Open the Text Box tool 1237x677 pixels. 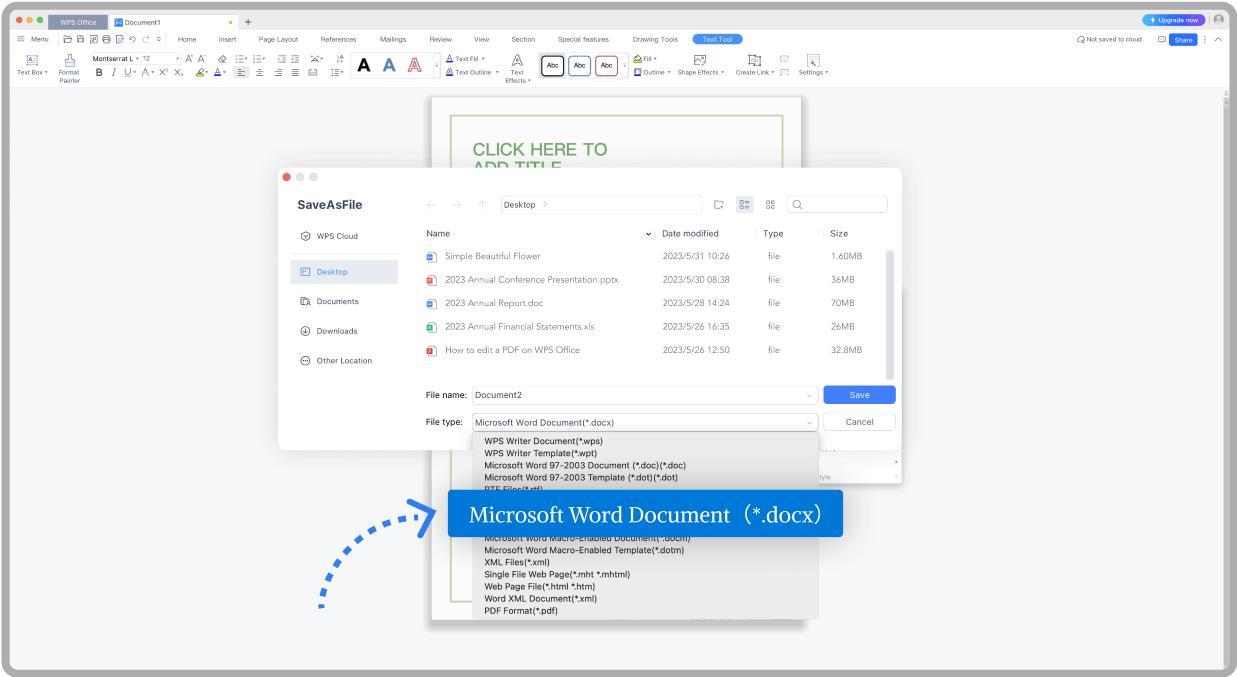click(x=31, y=63)
